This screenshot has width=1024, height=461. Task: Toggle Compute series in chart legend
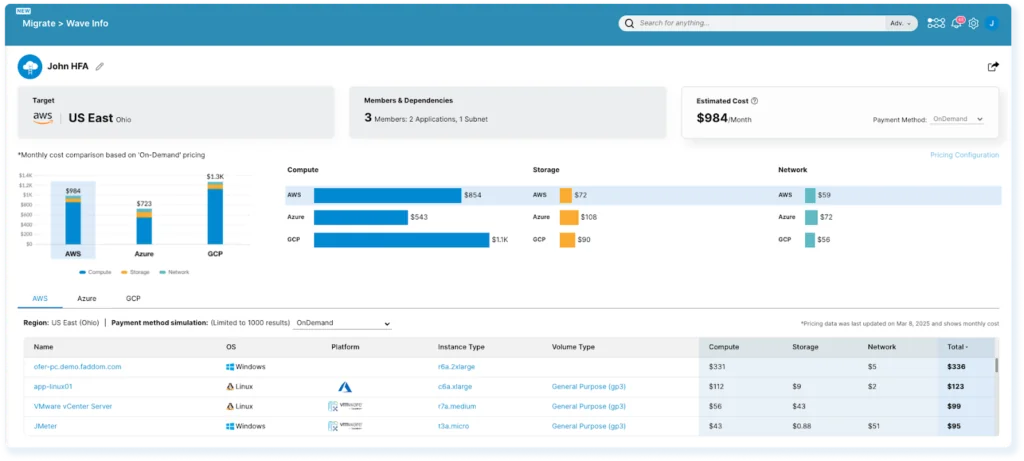tap(96, 272)
